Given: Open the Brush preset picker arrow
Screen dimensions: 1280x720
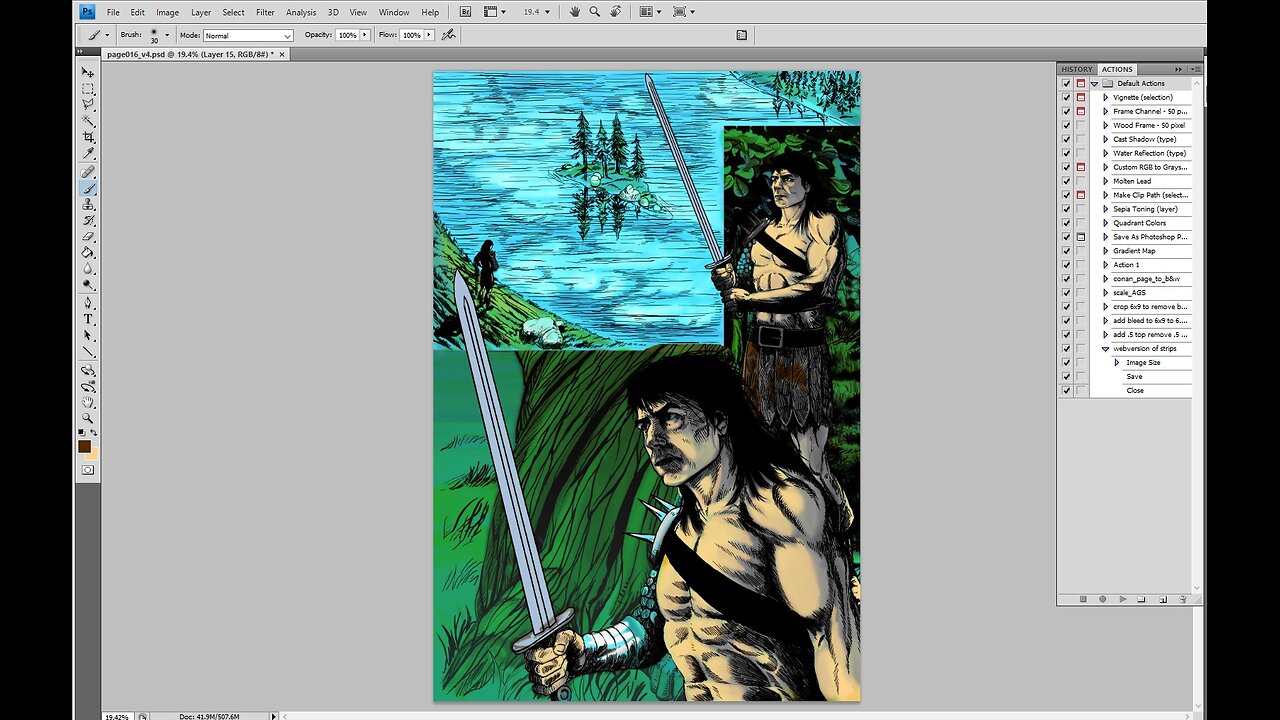Looking at the screenshot, I should pyautogui.click(x=167, y=35).
